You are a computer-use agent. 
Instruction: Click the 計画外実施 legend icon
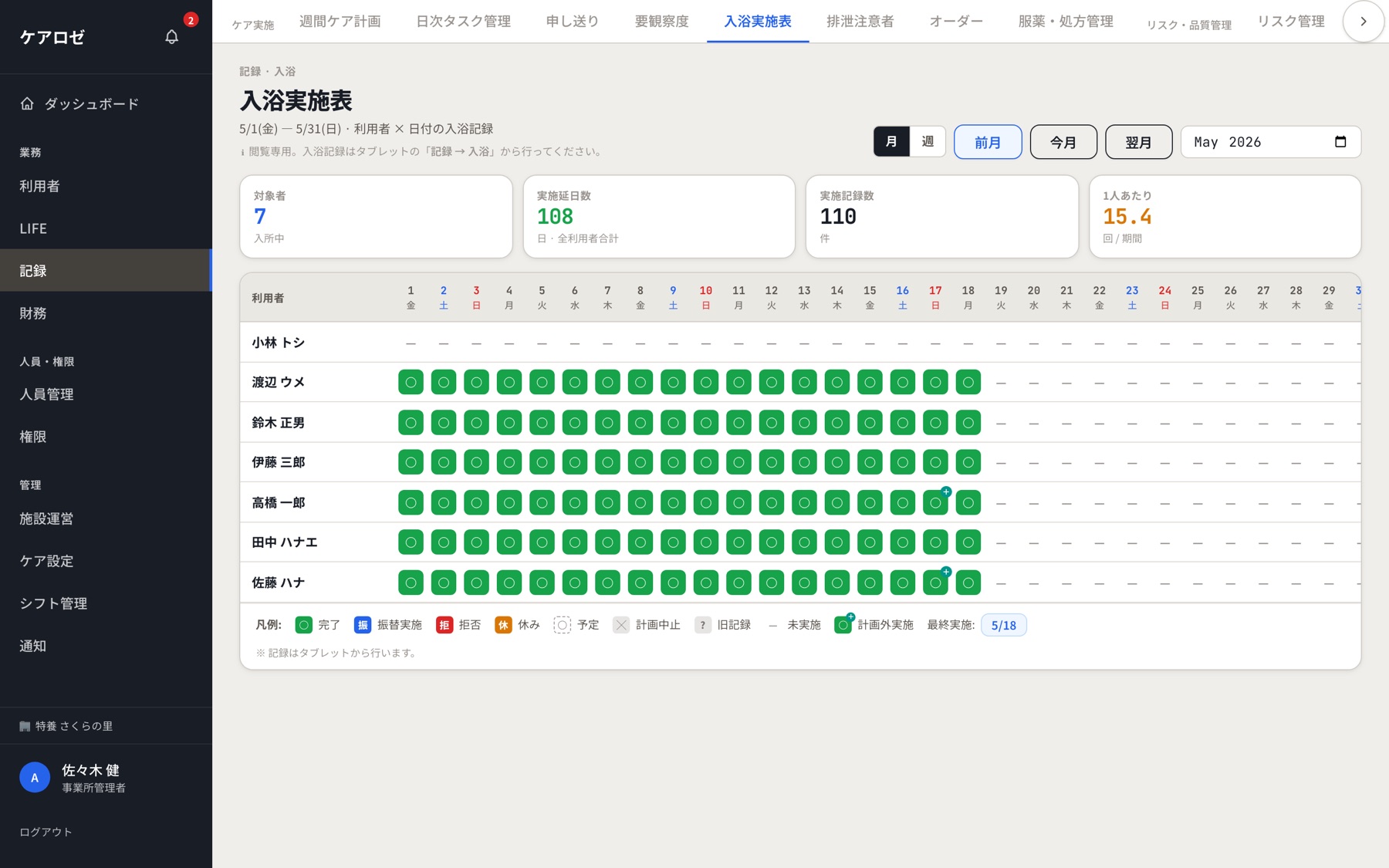click(x=843, y=624)
